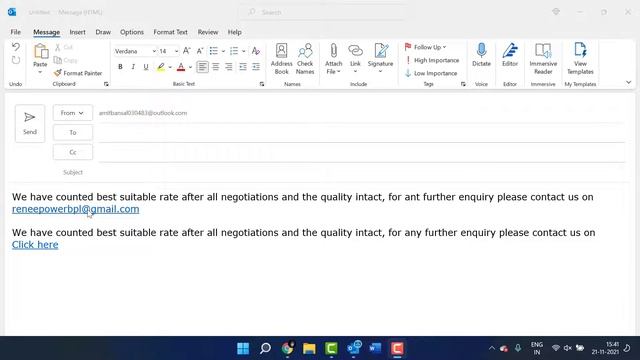Toggle bold formatting
640x360 pixels.
(120, 67)
